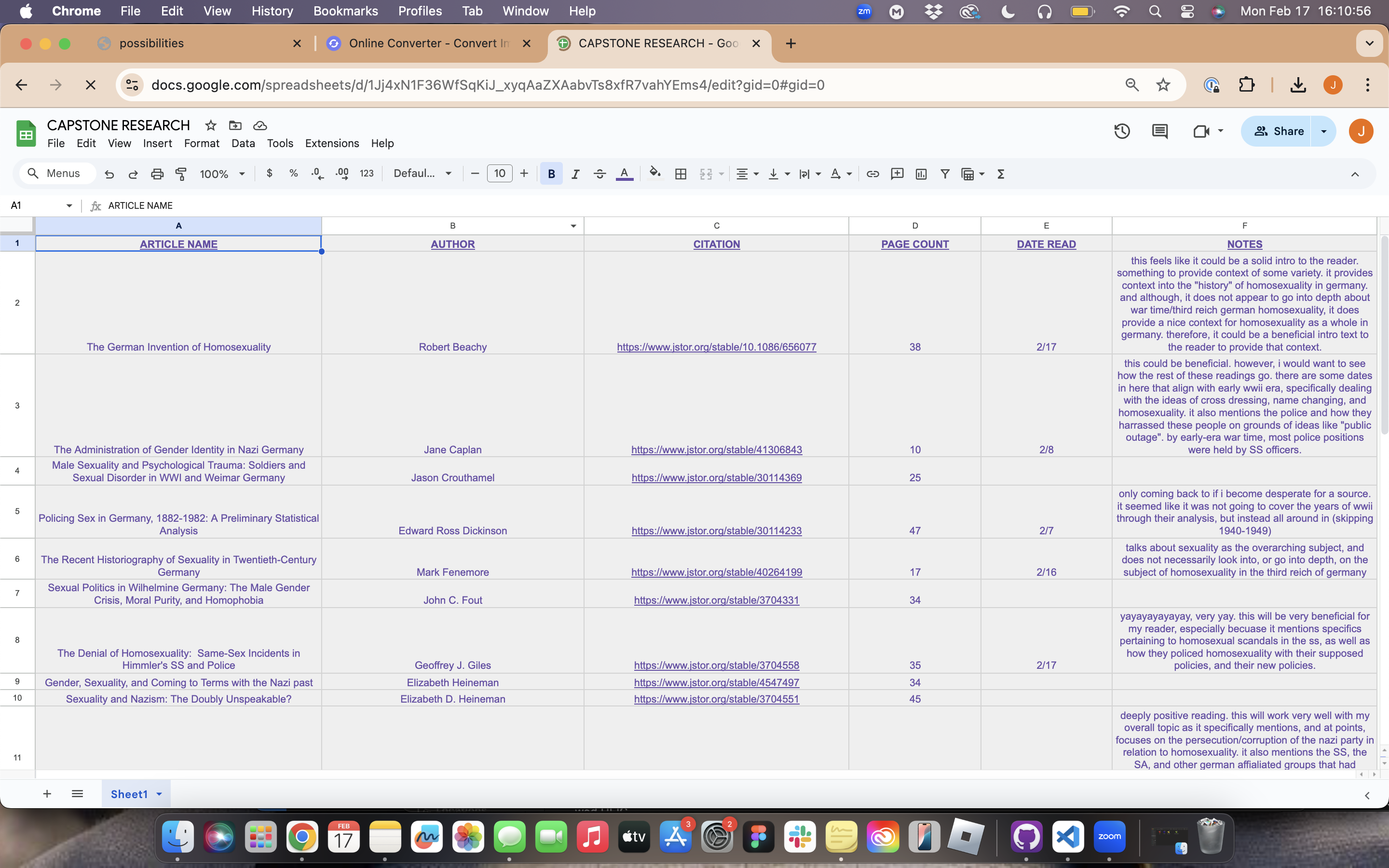Toggle bold formatting
Image resolution: width=1389 pixels, height=868 pixels.
pos(551,174)
